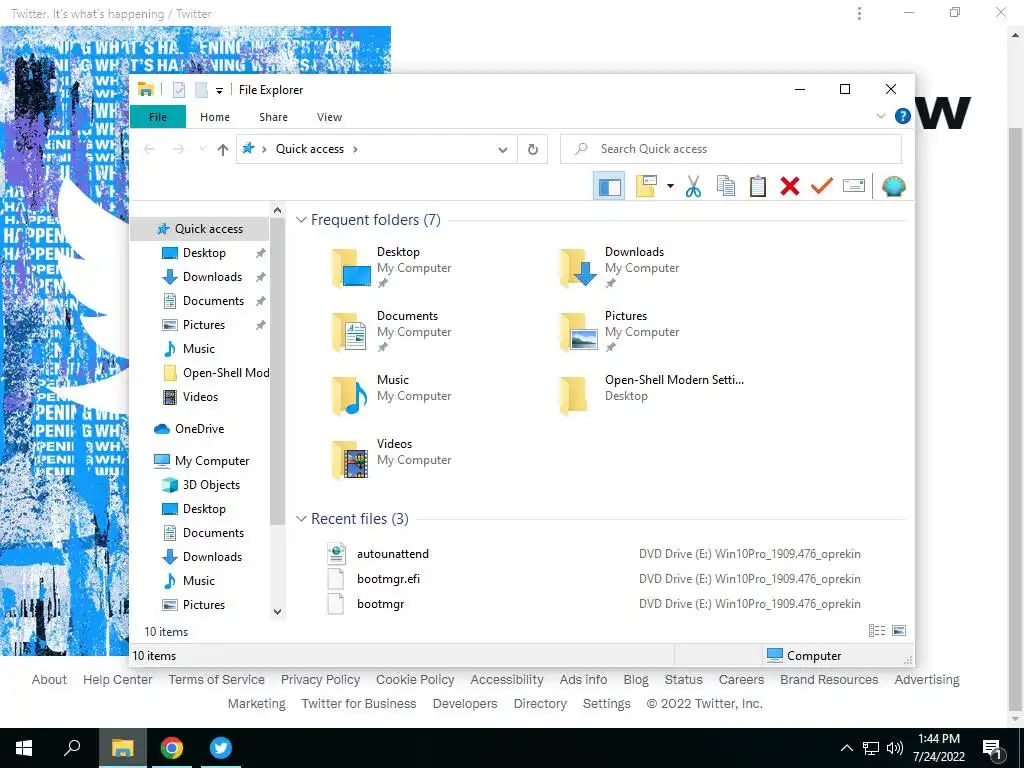Open the File ribbon tab
The height and width of the screenshot is (768, 1024).
coord(158,117)
